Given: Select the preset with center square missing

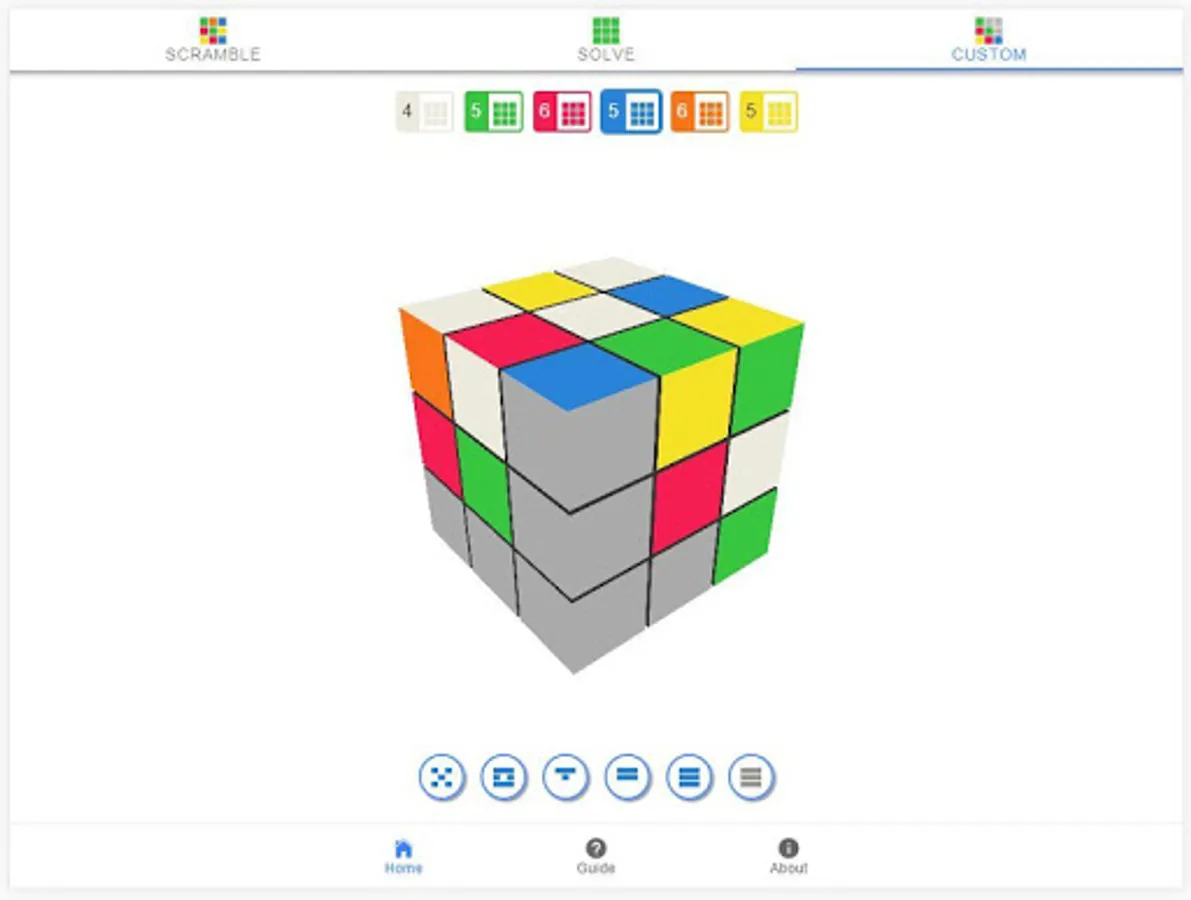Looking at the screenshot, I should (x=504, y=777).
